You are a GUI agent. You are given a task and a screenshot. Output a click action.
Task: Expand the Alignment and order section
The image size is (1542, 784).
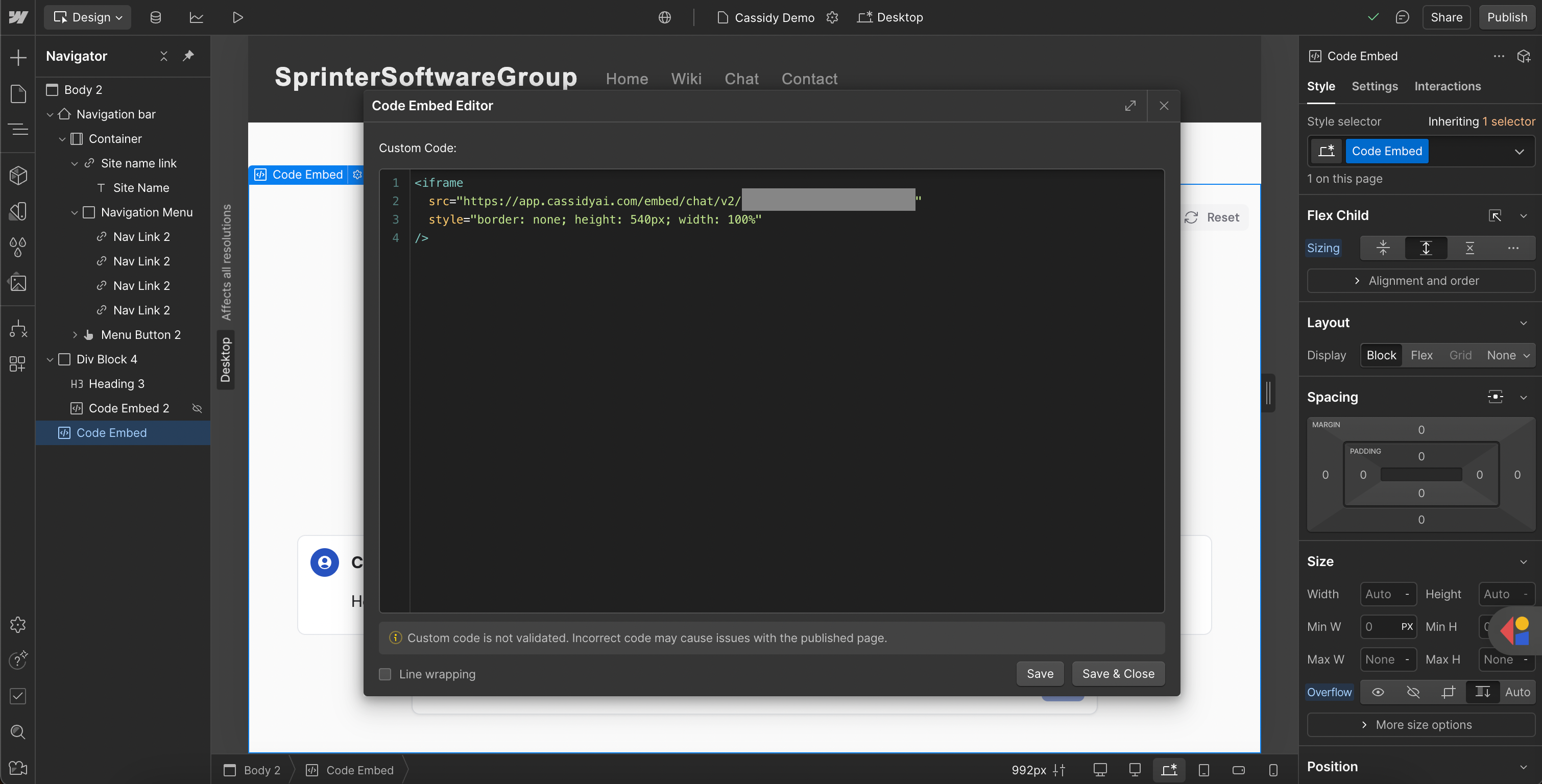[x=1421, y=280]
